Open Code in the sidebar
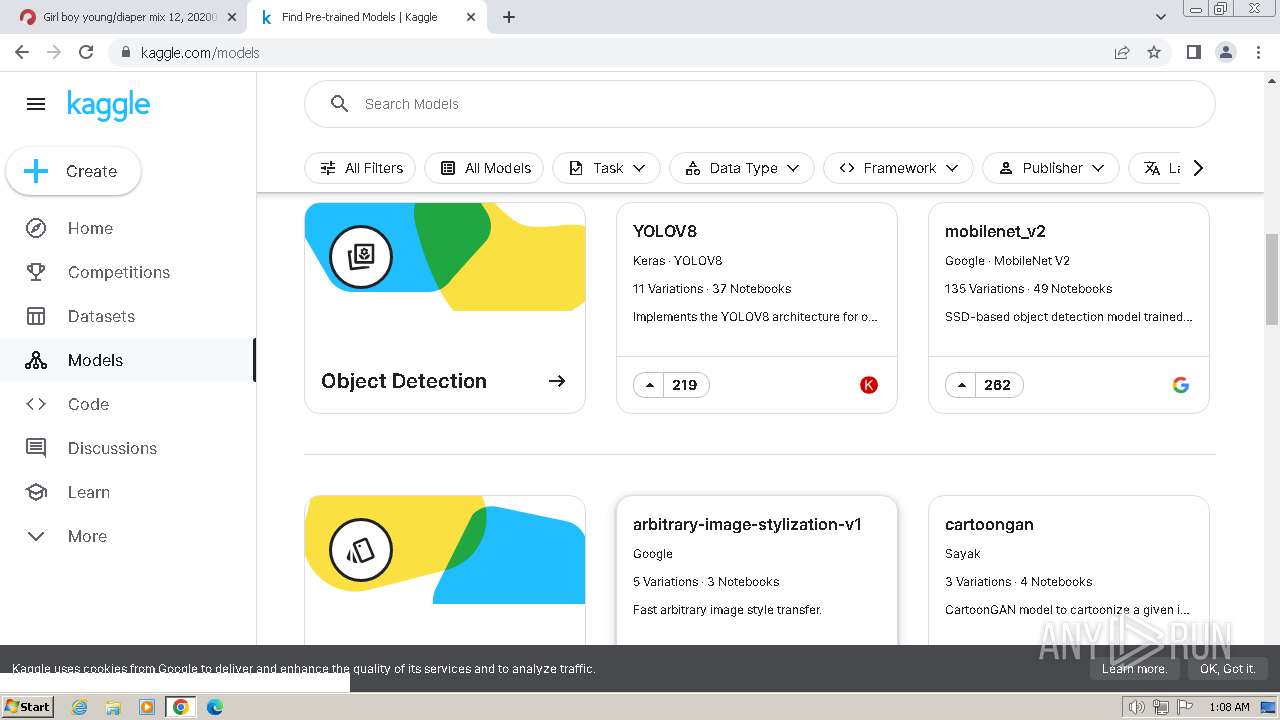The width and height of the screenshot is (1280, 720). click(128, 404)
